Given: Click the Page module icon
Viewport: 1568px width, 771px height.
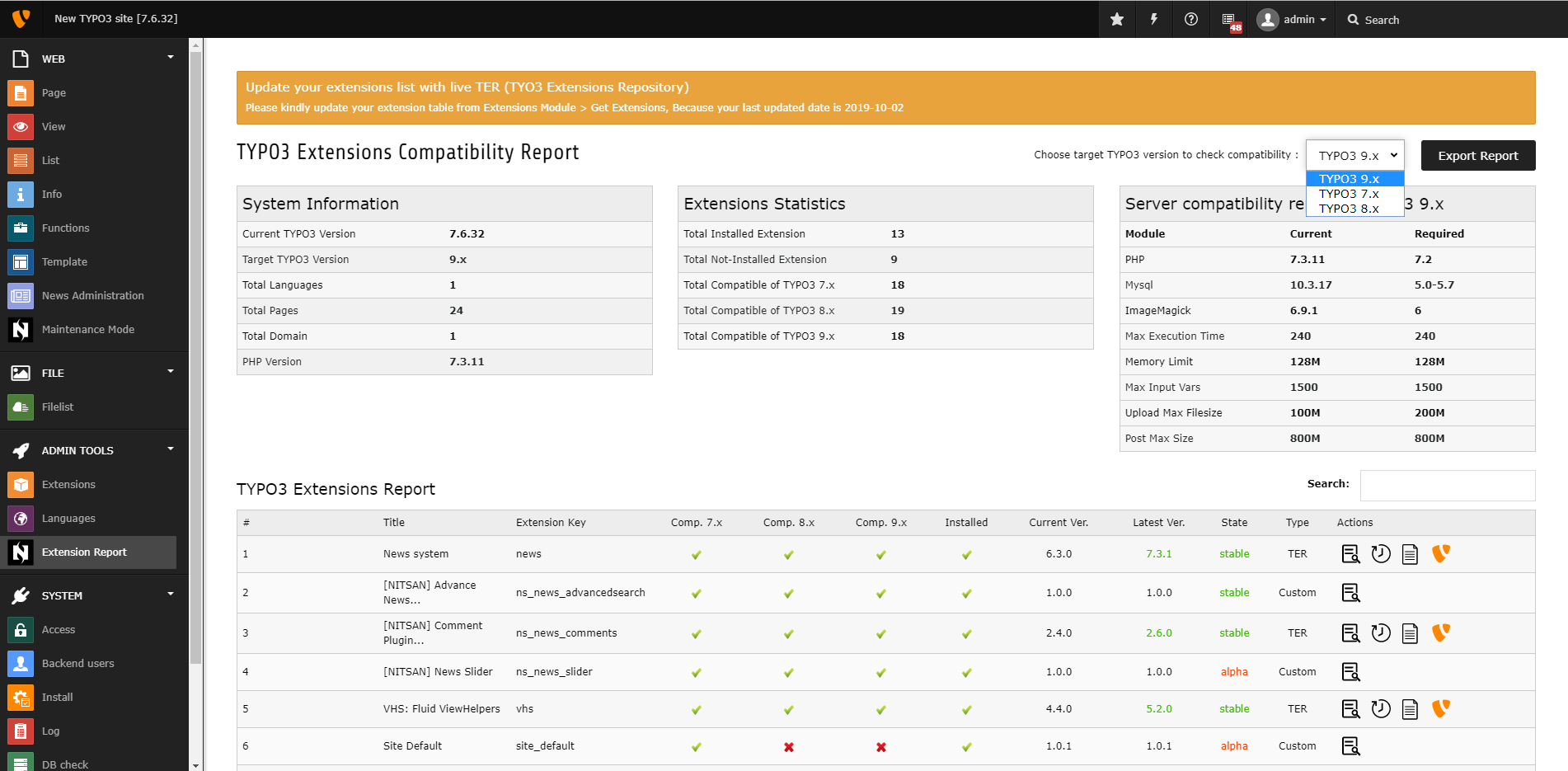Looking at the screenshot, I should point(21,93).
